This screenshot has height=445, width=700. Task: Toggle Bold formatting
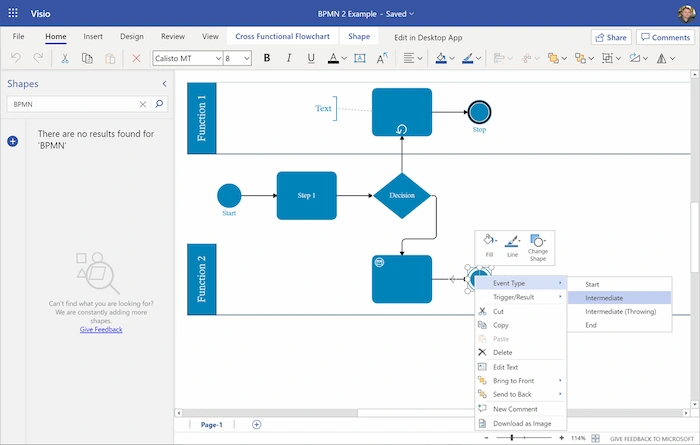pos(267,58)
